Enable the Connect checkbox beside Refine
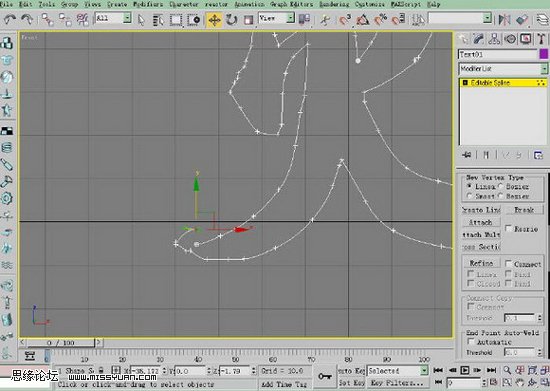 click(x=508, y=263)
